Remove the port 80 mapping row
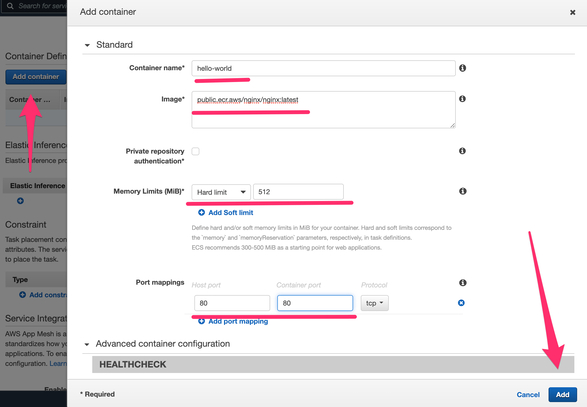This screenshot has height=407, width=587. tap(461, 303)
